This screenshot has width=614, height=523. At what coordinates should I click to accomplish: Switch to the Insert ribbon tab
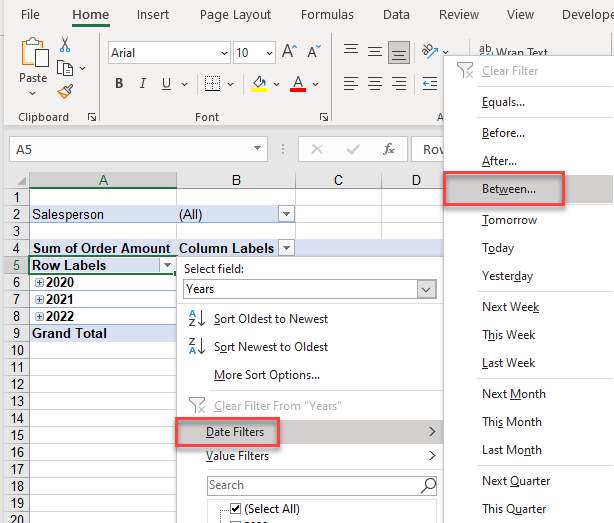point(153,15)
